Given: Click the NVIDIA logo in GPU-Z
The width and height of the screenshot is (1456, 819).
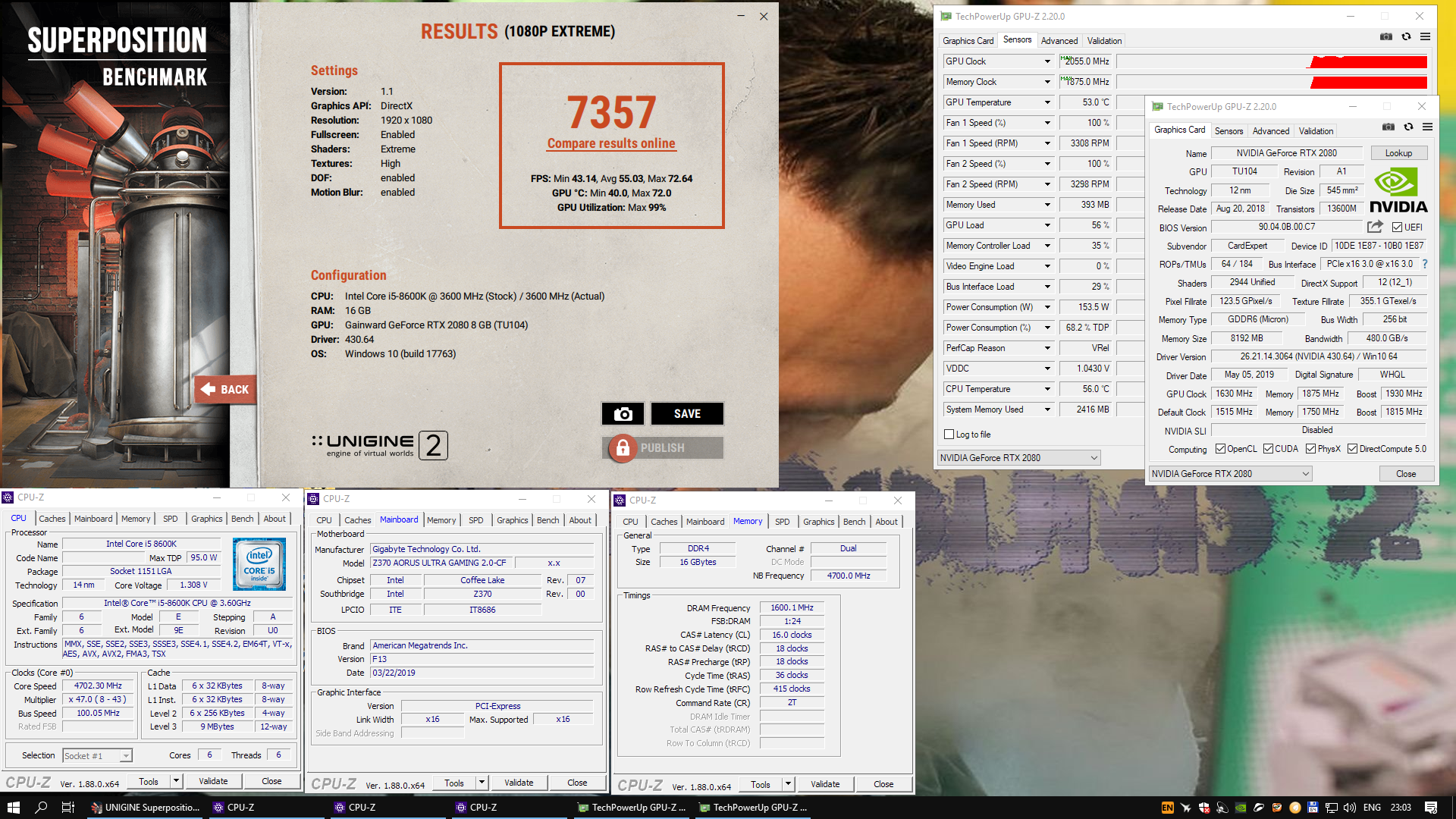Looking at the screenshot, I should (x=1398, y=190).
